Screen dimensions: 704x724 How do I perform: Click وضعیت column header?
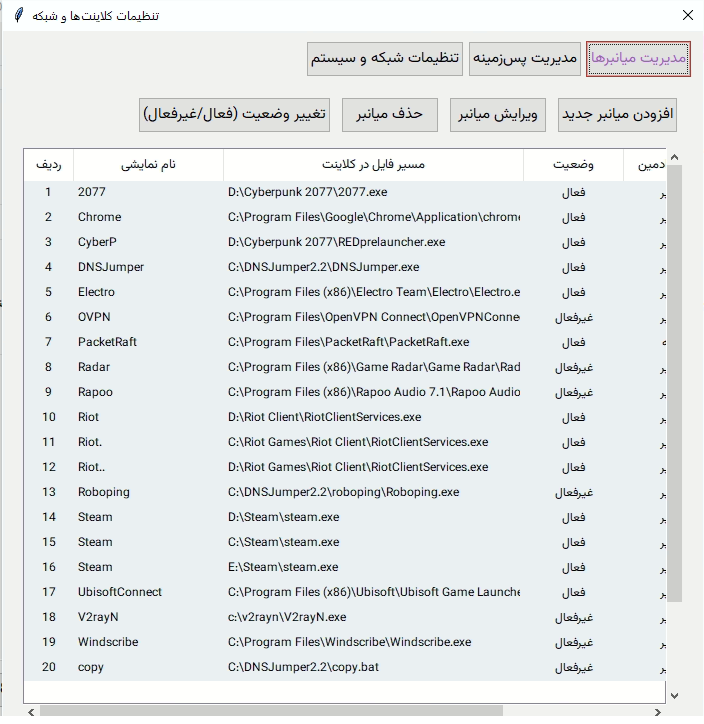[573, 165]
